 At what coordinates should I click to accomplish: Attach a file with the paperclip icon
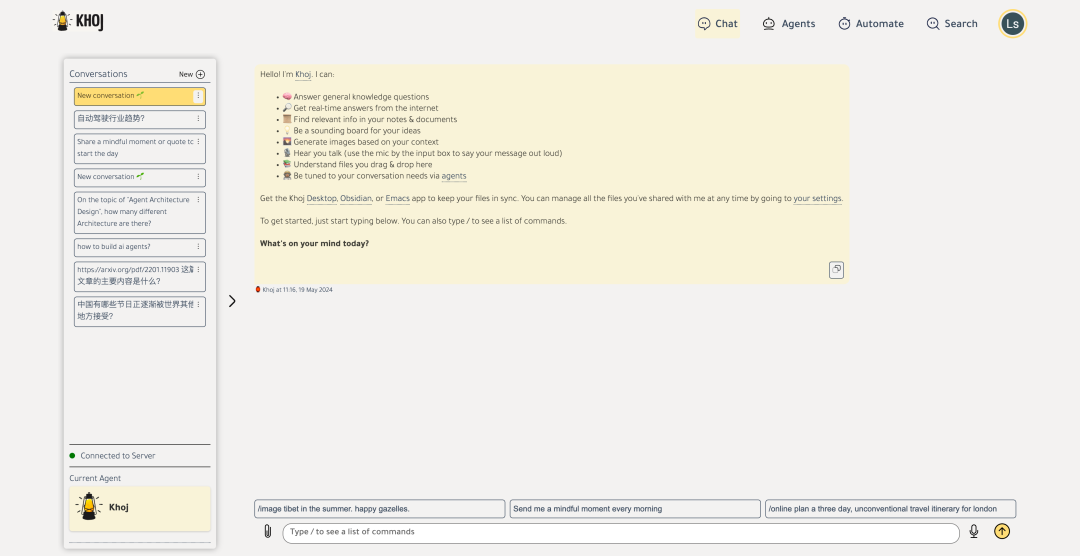(268, 532)
